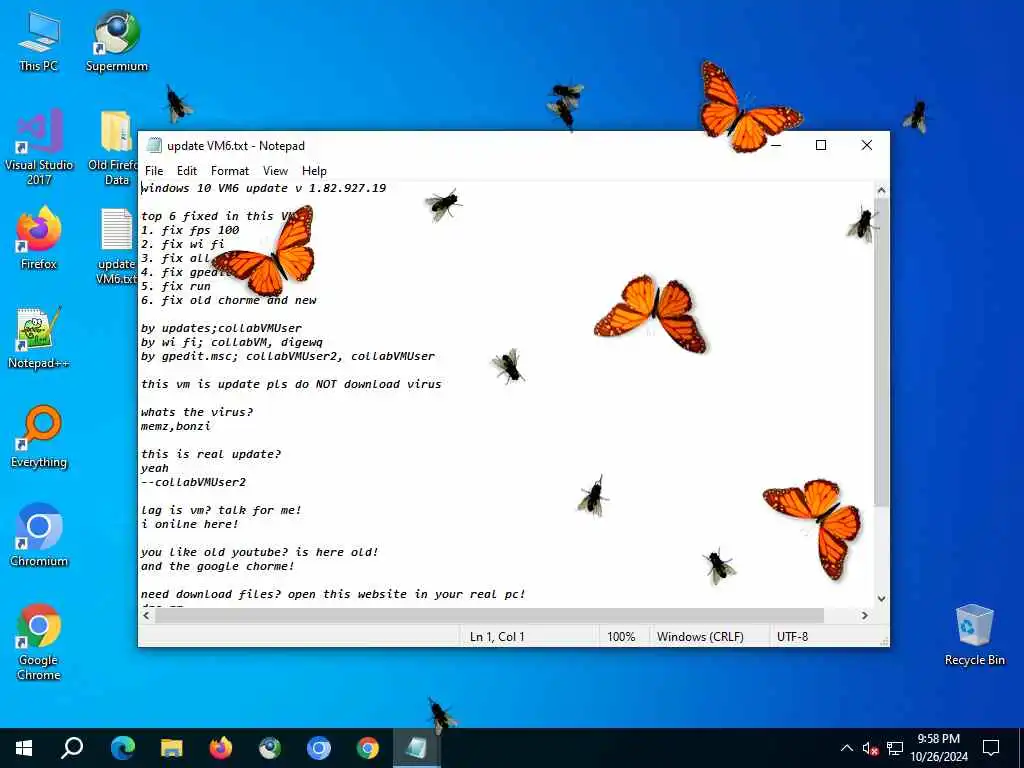Open This PC desktop icon
This screenshot has height=768, width=1024.
click(x=39, y=40)
